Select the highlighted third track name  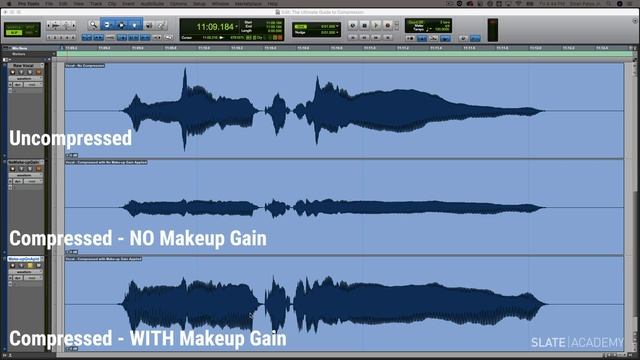point(24,259)
